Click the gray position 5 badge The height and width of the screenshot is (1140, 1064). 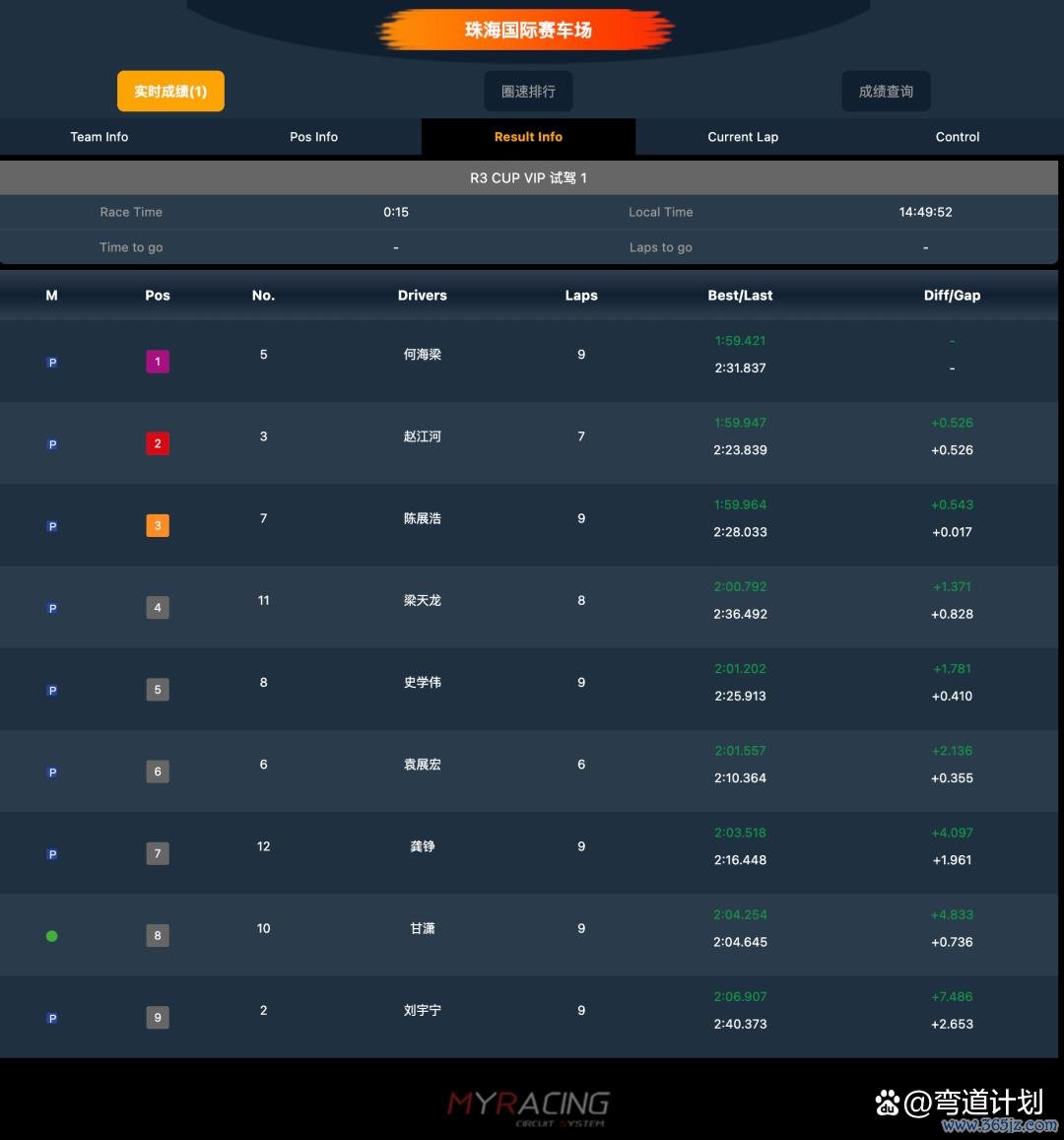(158, 690)
